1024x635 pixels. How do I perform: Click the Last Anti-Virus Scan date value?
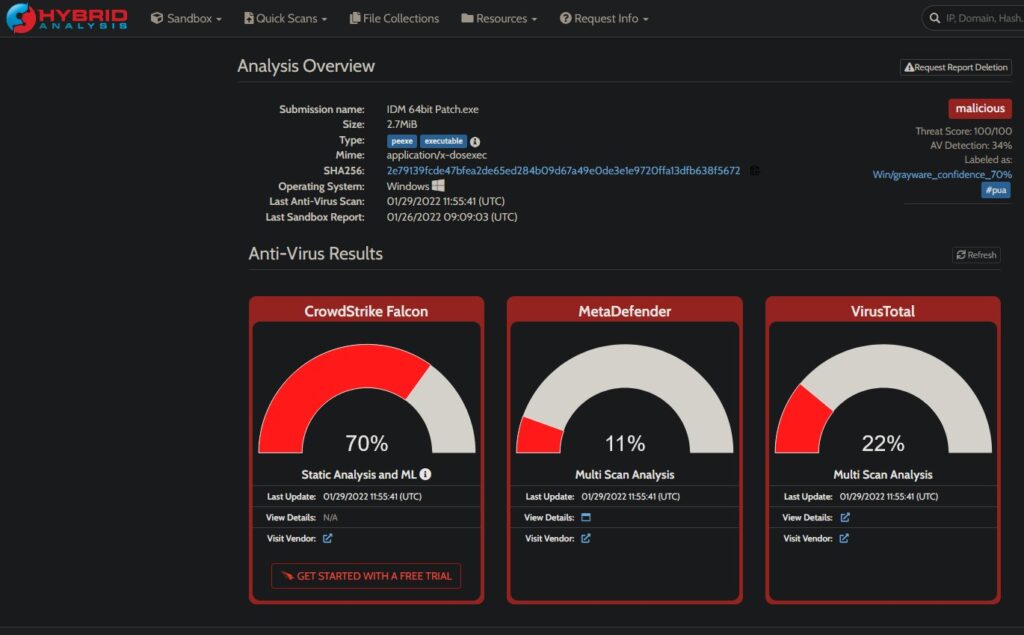(x=445, y=201)
